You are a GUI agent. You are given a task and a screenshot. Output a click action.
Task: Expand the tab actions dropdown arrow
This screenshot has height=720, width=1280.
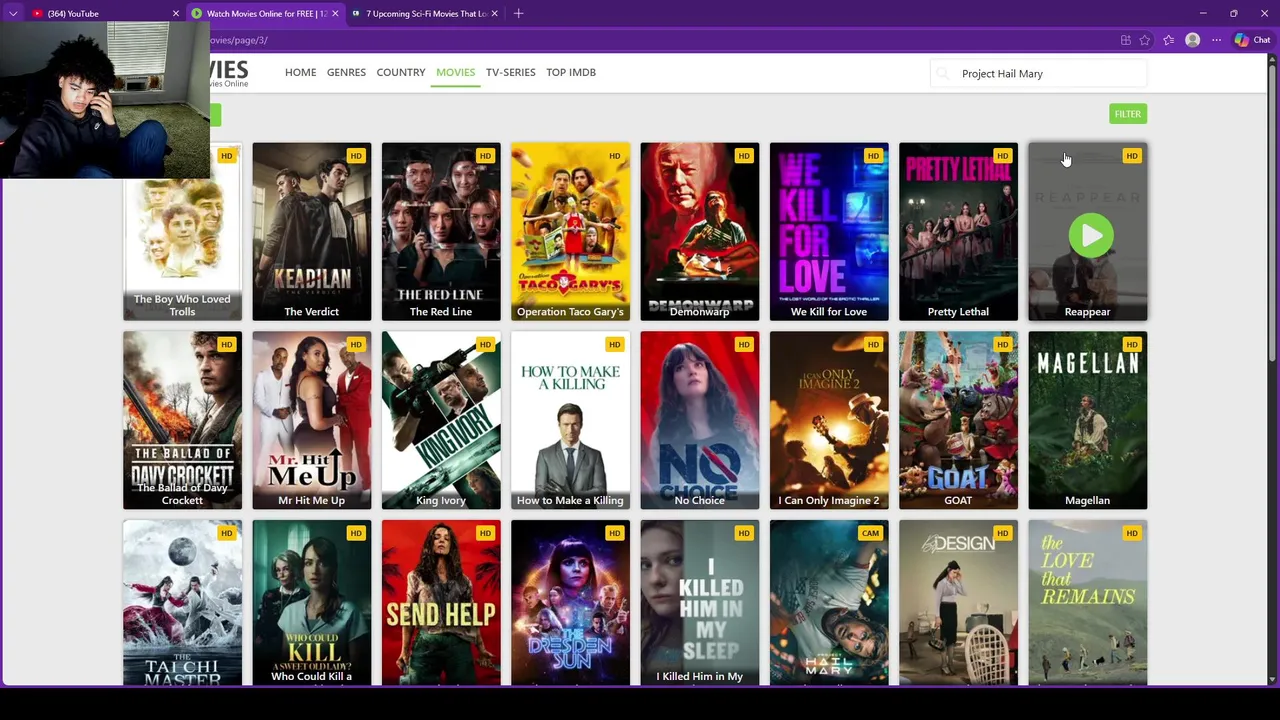pos(13,13)
